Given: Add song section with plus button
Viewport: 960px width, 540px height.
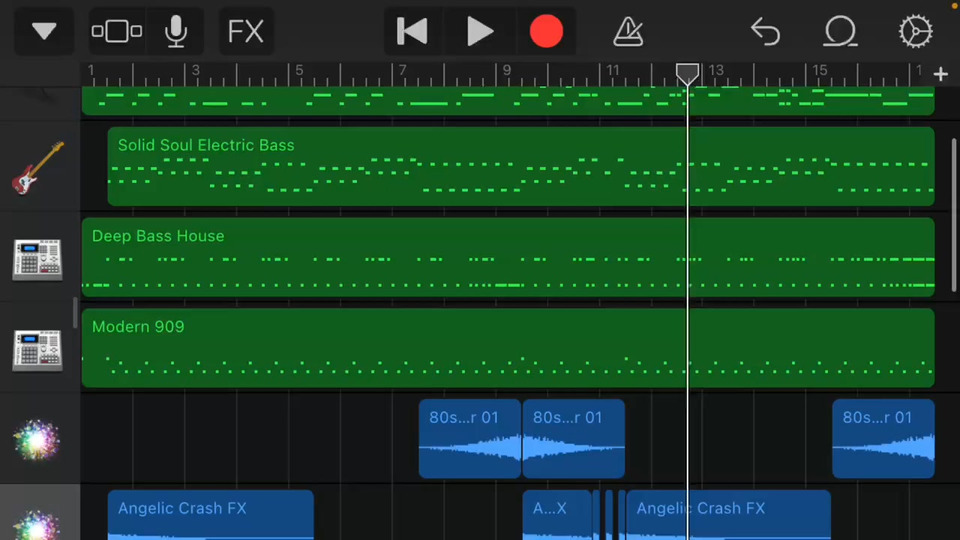Looking at the screenshot, I should click(941, 74).
